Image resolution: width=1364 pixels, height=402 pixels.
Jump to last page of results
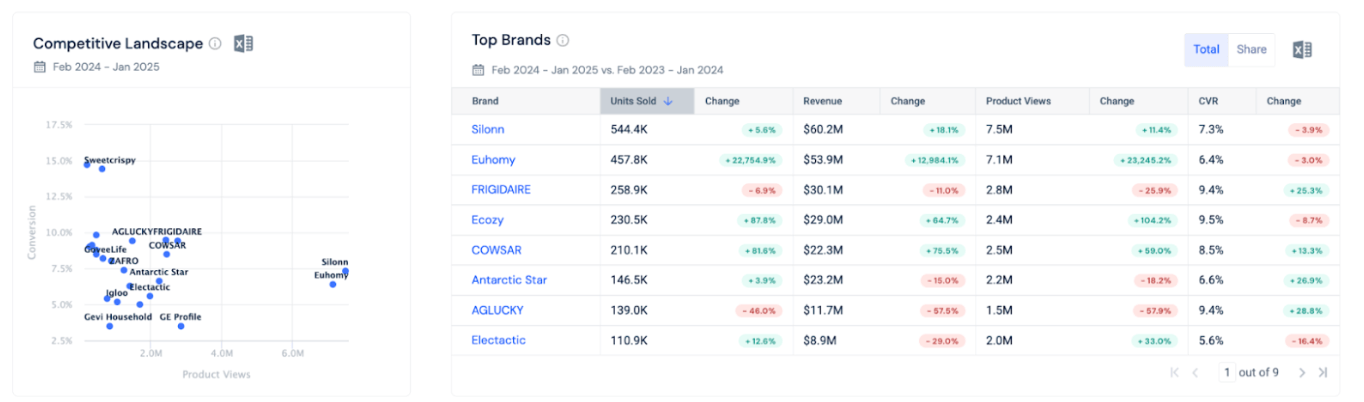[1323, 372]
